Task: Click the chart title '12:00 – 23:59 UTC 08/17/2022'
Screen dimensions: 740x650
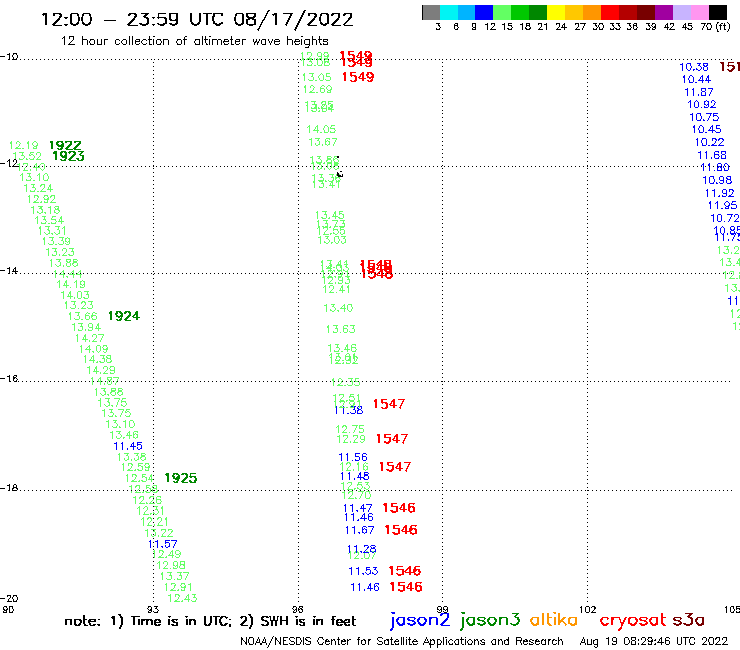Action: point(197,19)
